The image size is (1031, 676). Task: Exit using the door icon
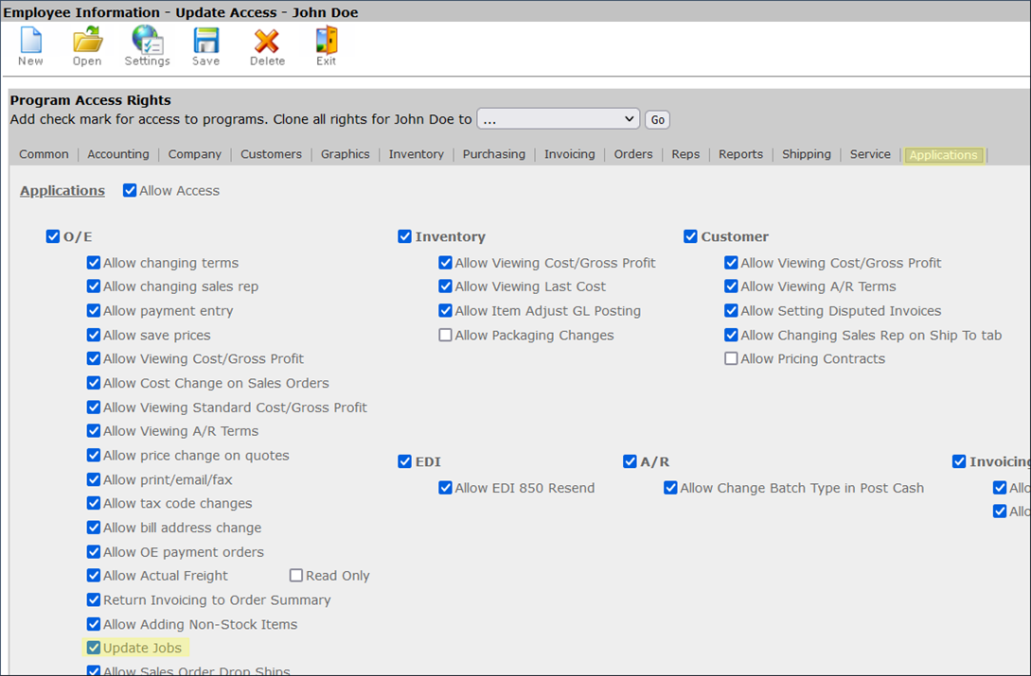pyautogui.click(x=326, y=40)
